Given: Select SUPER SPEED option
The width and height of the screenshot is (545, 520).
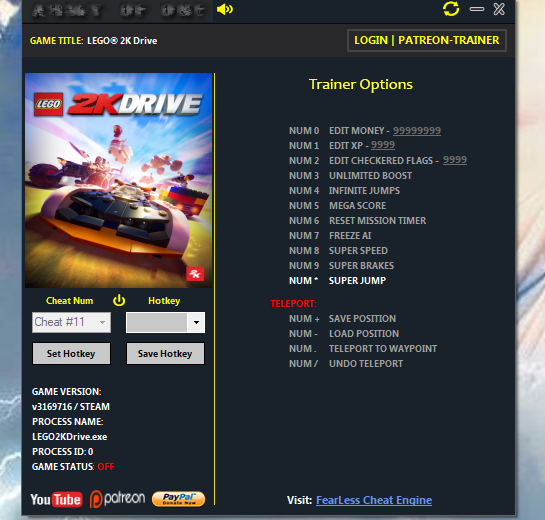Looking at the screenshot, I should pos(358,250).
